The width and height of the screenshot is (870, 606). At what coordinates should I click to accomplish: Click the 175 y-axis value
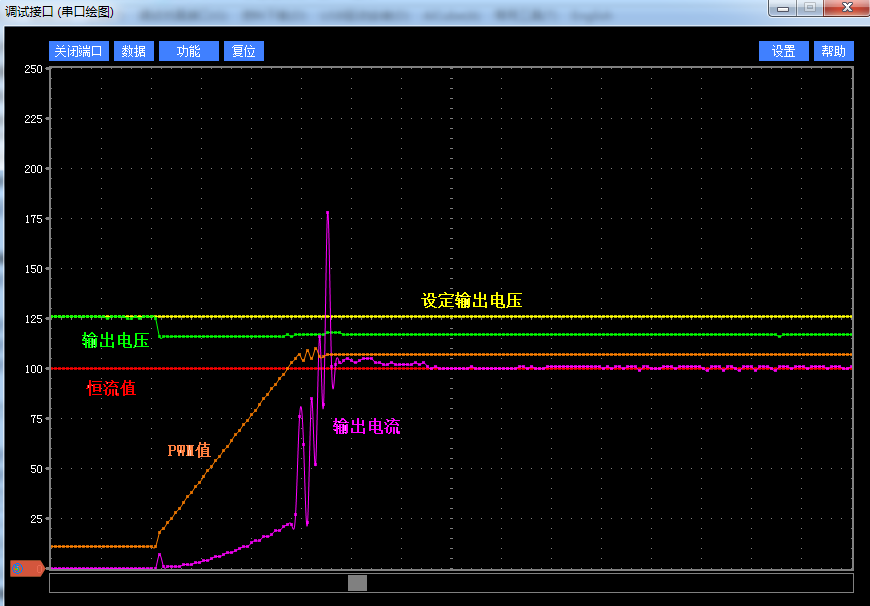33,219
